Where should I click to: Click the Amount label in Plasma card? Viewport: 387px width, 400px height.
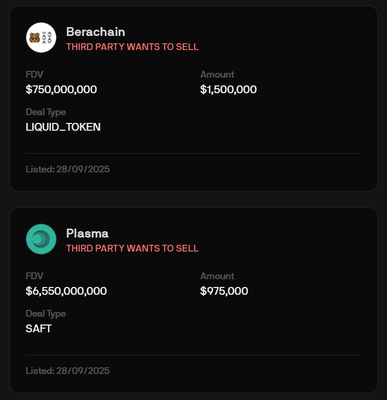tap(217, 276)
